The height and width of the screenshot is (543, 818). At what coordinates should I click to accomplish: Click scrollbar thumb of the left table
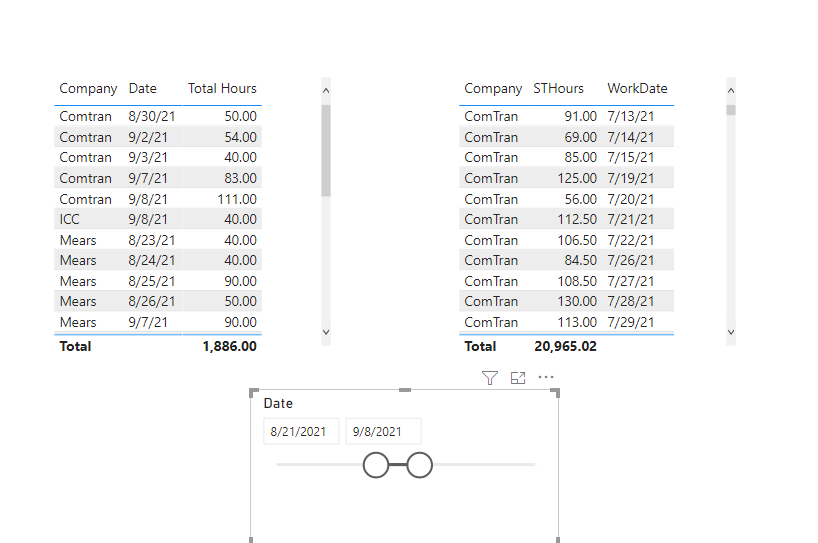(x=326, y=150)
